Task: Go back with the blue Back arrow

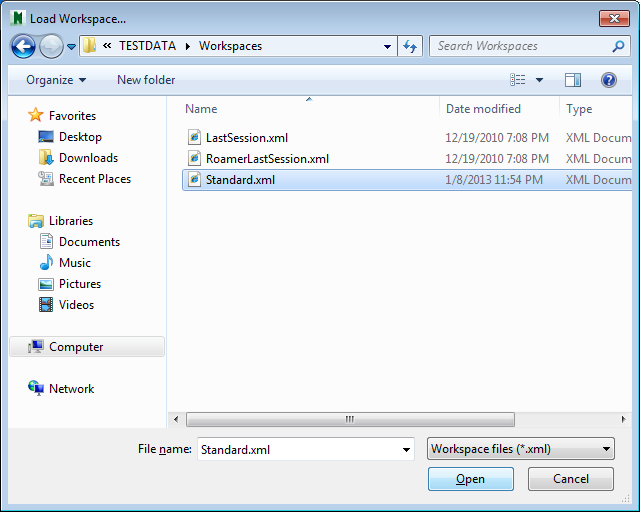Action: click(23, 47)
